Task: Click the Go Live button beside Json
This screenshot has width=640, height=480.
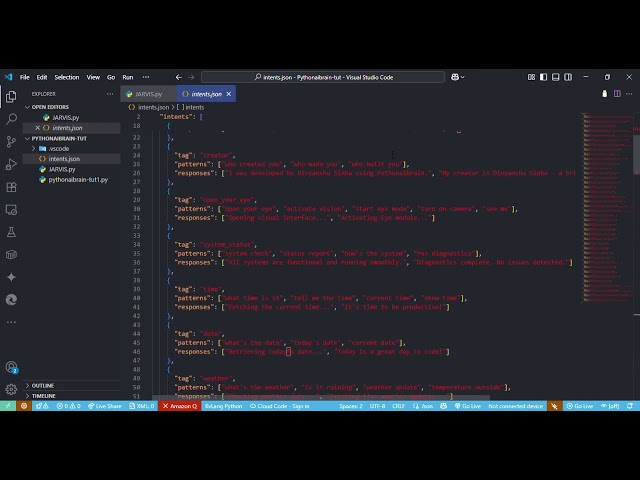Action: click(x=467, y=406)
